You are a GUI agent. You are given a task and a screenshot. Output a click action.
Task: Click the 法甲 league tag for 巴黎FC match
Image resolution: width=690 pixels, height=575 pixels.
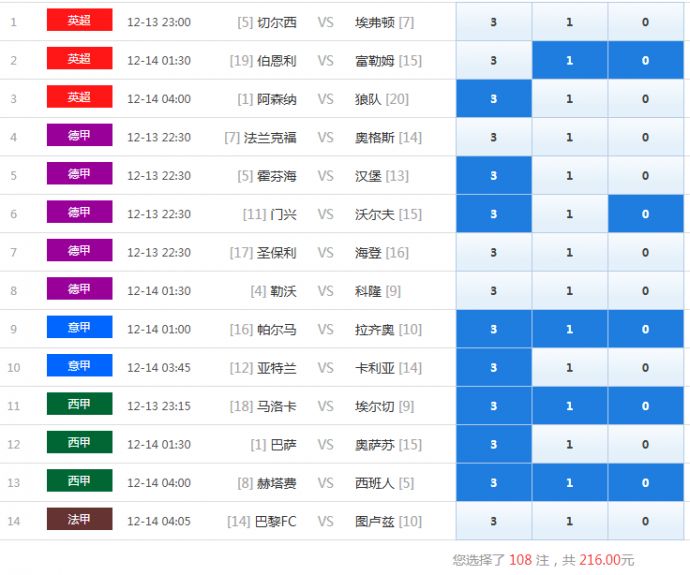pos(79,520)
